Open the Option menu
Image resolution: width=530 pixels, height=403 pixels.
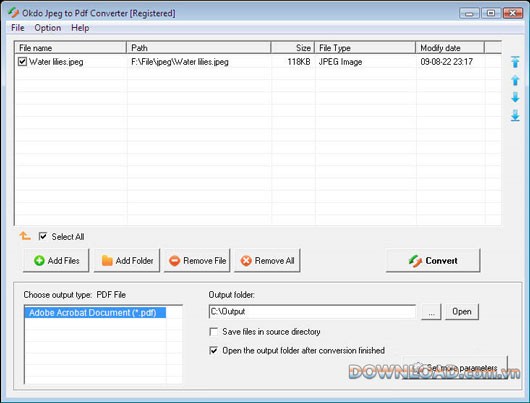pos(48,28)
